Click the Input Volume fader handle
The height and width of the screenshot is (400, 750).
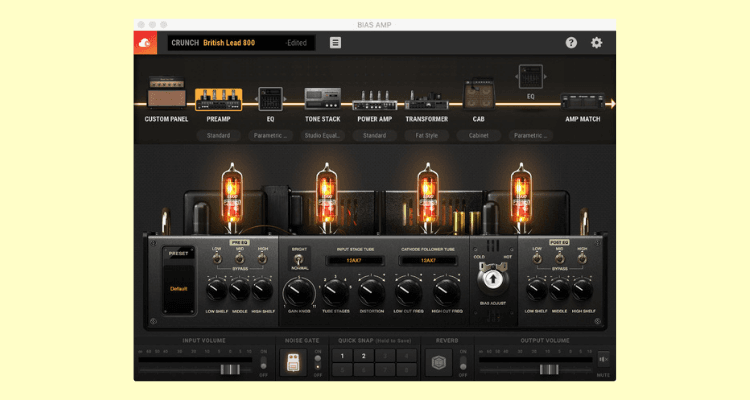click(230, 369)
